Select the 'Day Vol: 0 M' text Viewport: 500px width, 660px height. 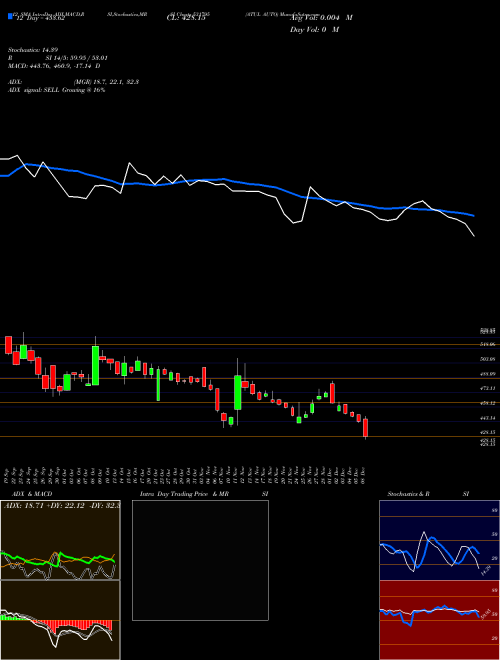pyautogui.click(x=314, y=30)
